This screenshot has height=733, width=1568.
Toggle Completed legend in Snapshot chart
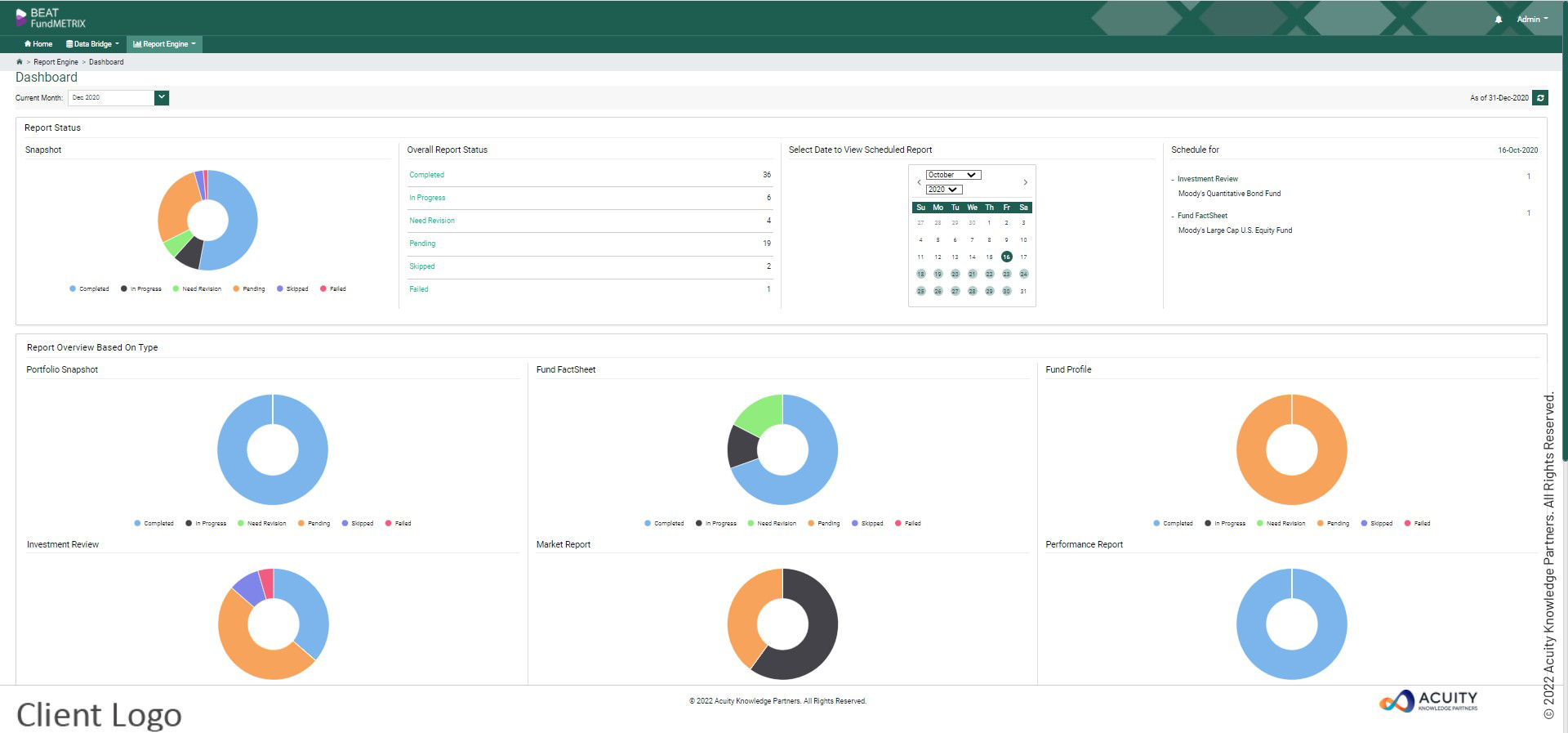pos(89,288)
